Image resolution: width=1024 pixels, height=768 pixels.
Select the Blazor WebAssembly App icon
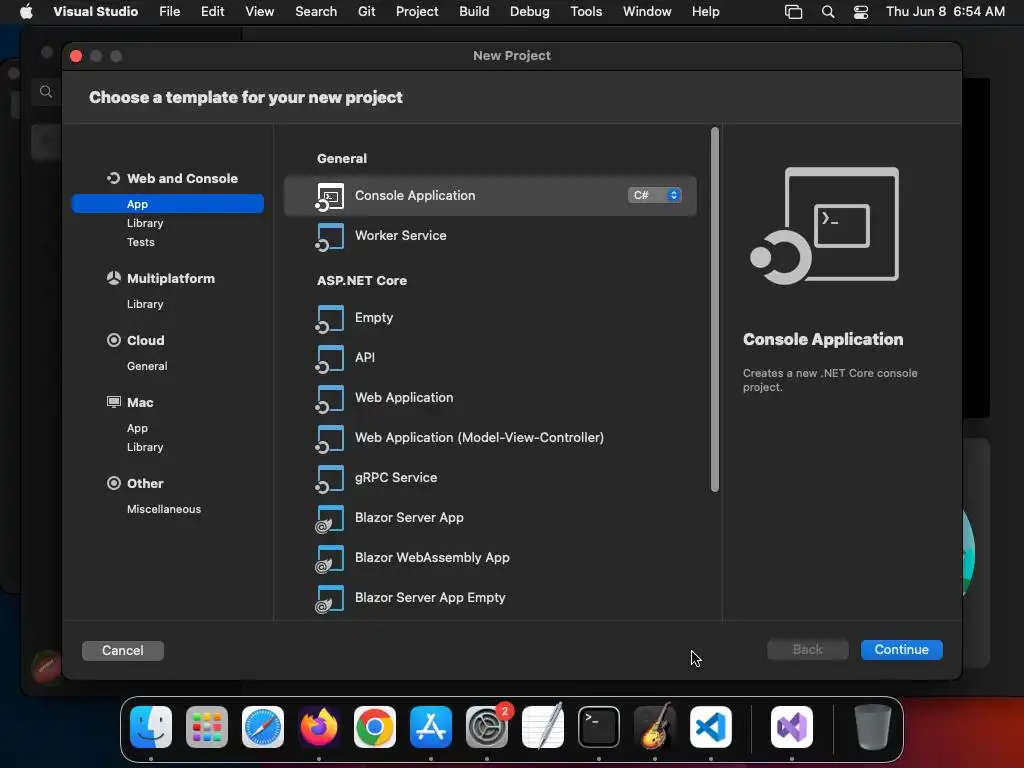coord(330,558)
